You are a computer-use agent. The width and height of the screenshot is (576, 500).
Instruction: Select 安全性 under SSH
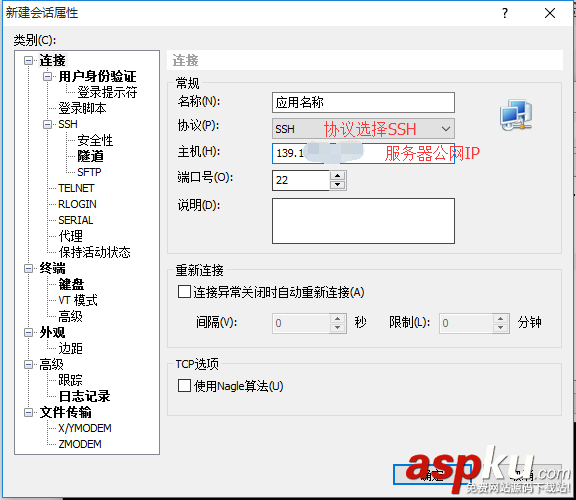(95, 140)
